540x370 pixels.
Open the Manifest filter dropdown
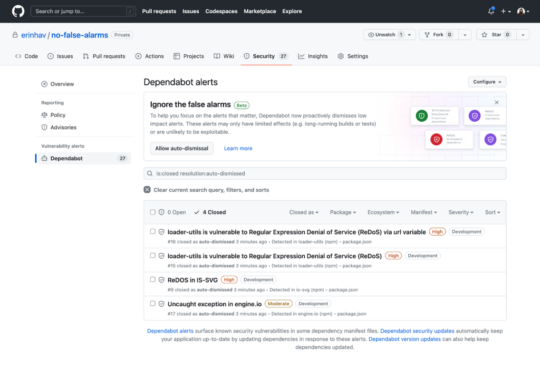point(424,212)
